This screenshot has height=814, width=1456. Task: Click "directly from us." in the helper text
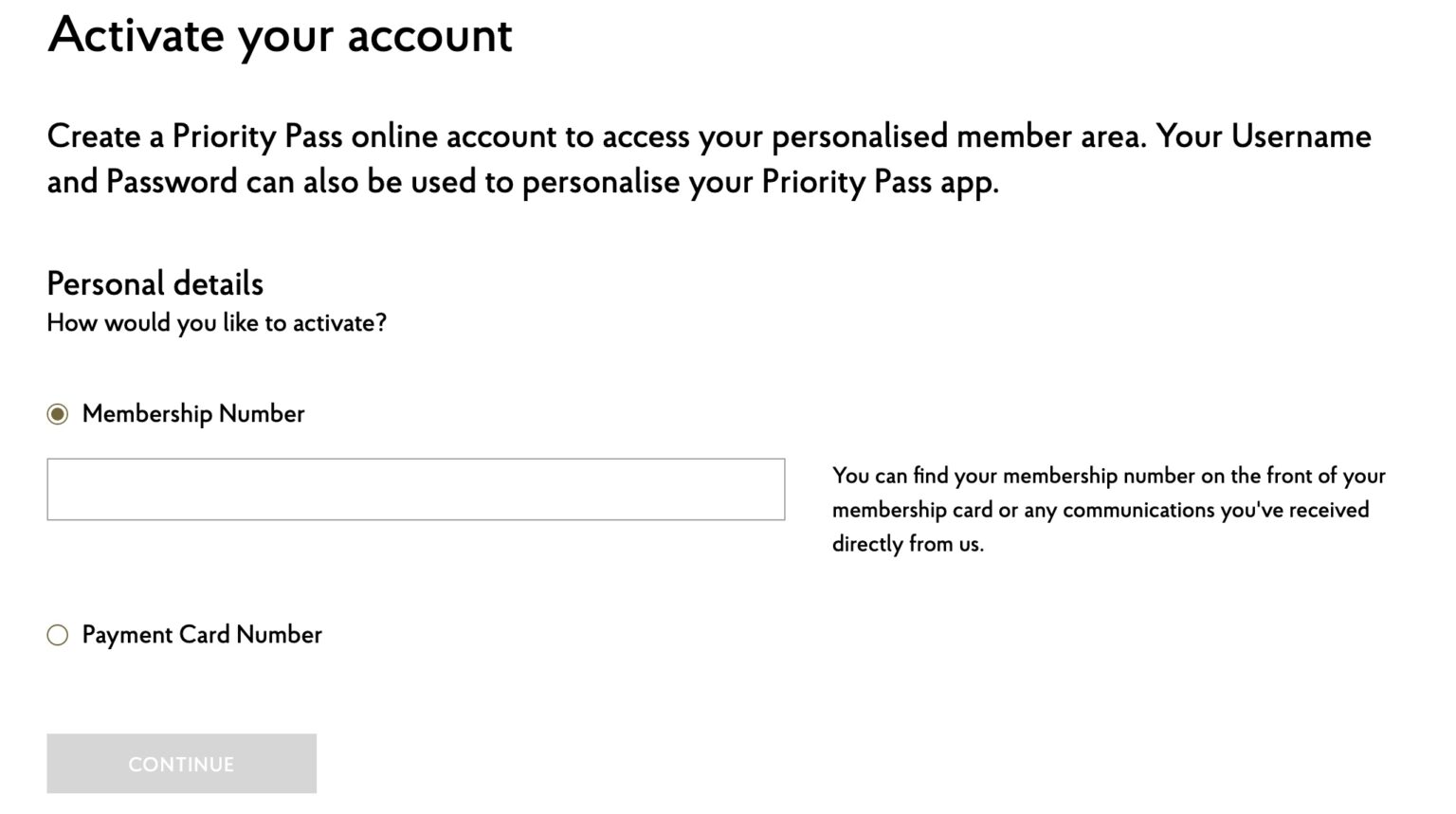(907, 544)
